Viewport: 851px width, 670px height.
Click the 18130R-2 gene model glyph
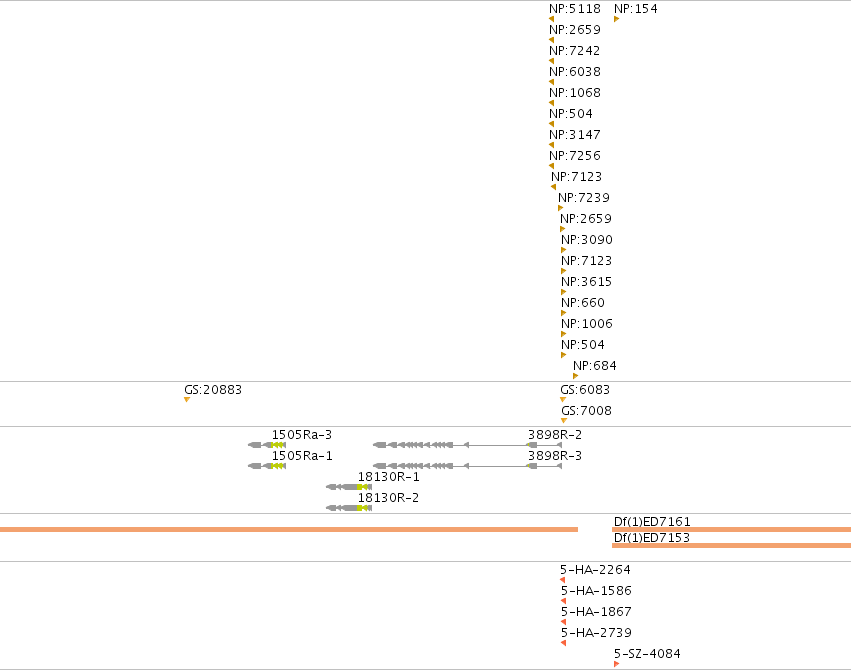click(x=349, y=508)
